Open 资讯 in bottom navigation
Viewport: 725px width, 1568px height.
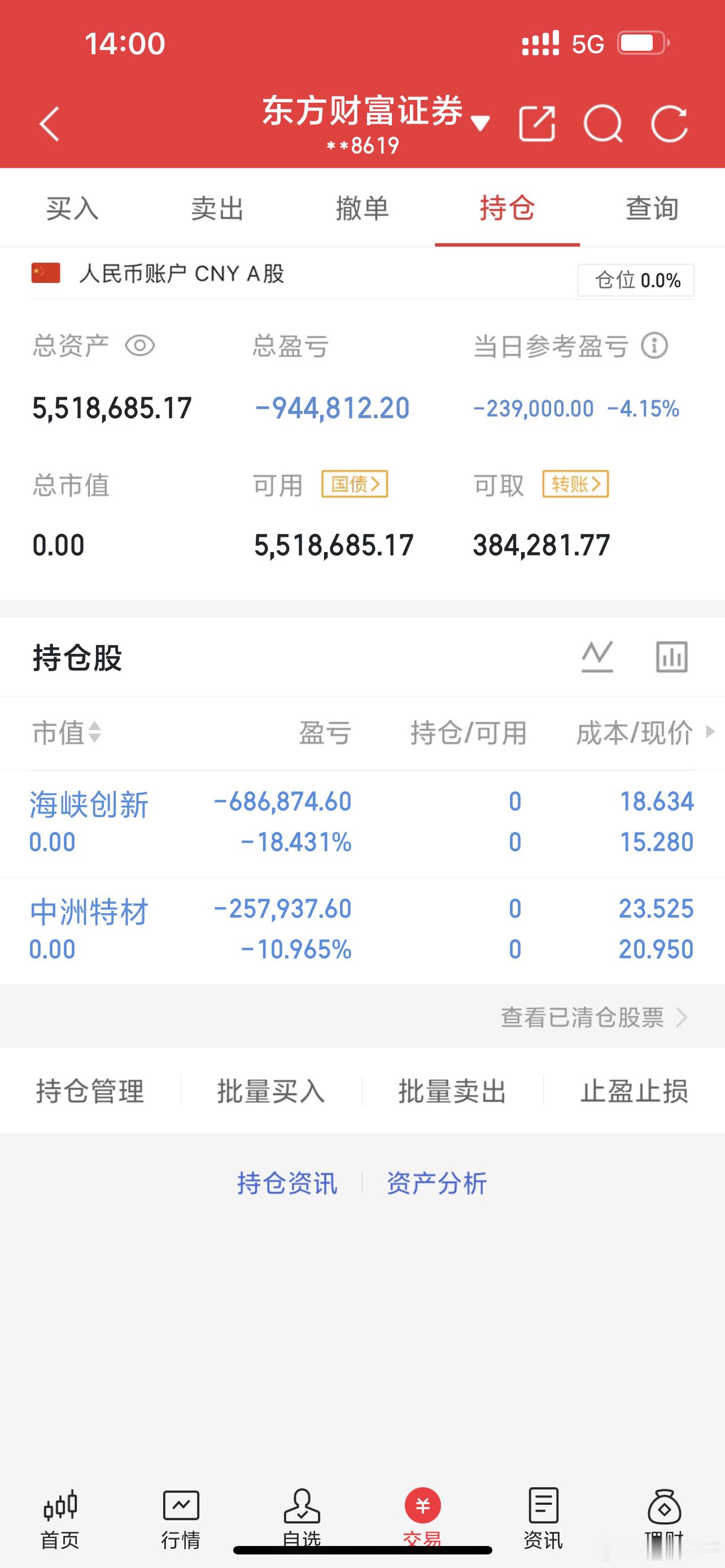[543, 1519]
